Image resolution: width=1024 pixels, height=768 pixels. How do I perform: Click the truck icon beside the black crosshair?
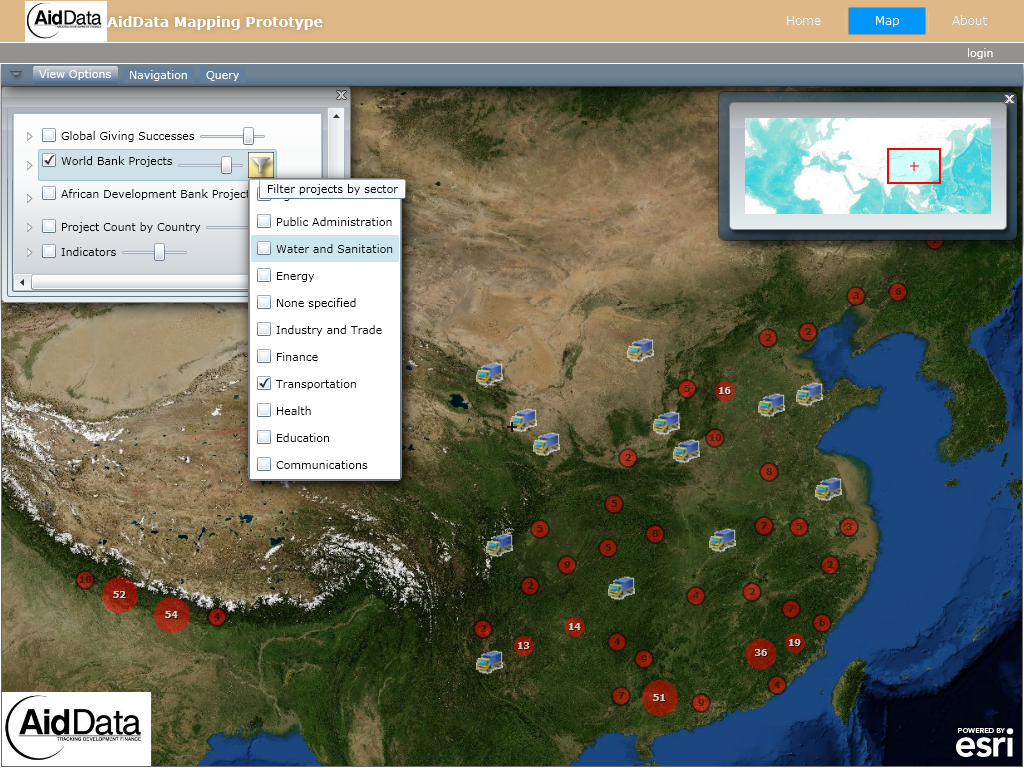[523, 420]
